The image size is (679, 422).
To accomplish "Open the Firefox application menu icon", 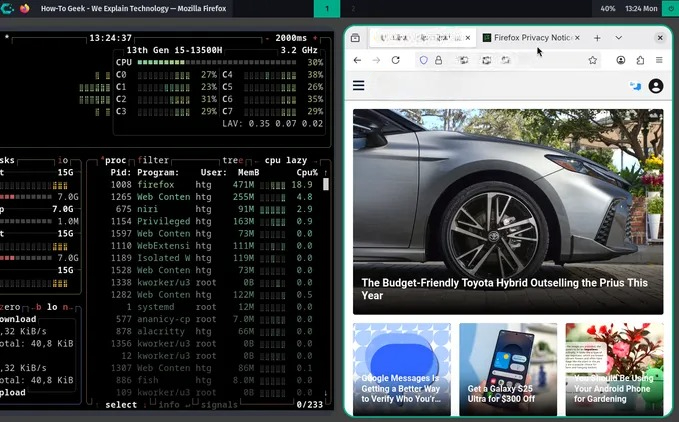I will (x=659, y=60).
